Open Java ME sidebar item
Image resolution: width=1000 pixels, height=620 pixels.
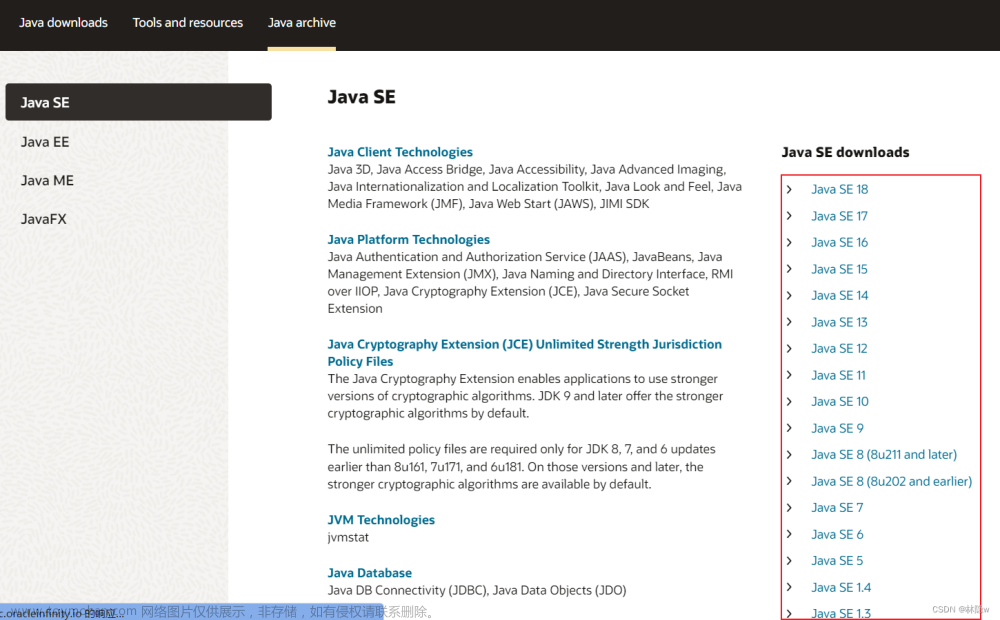point(47,181)
